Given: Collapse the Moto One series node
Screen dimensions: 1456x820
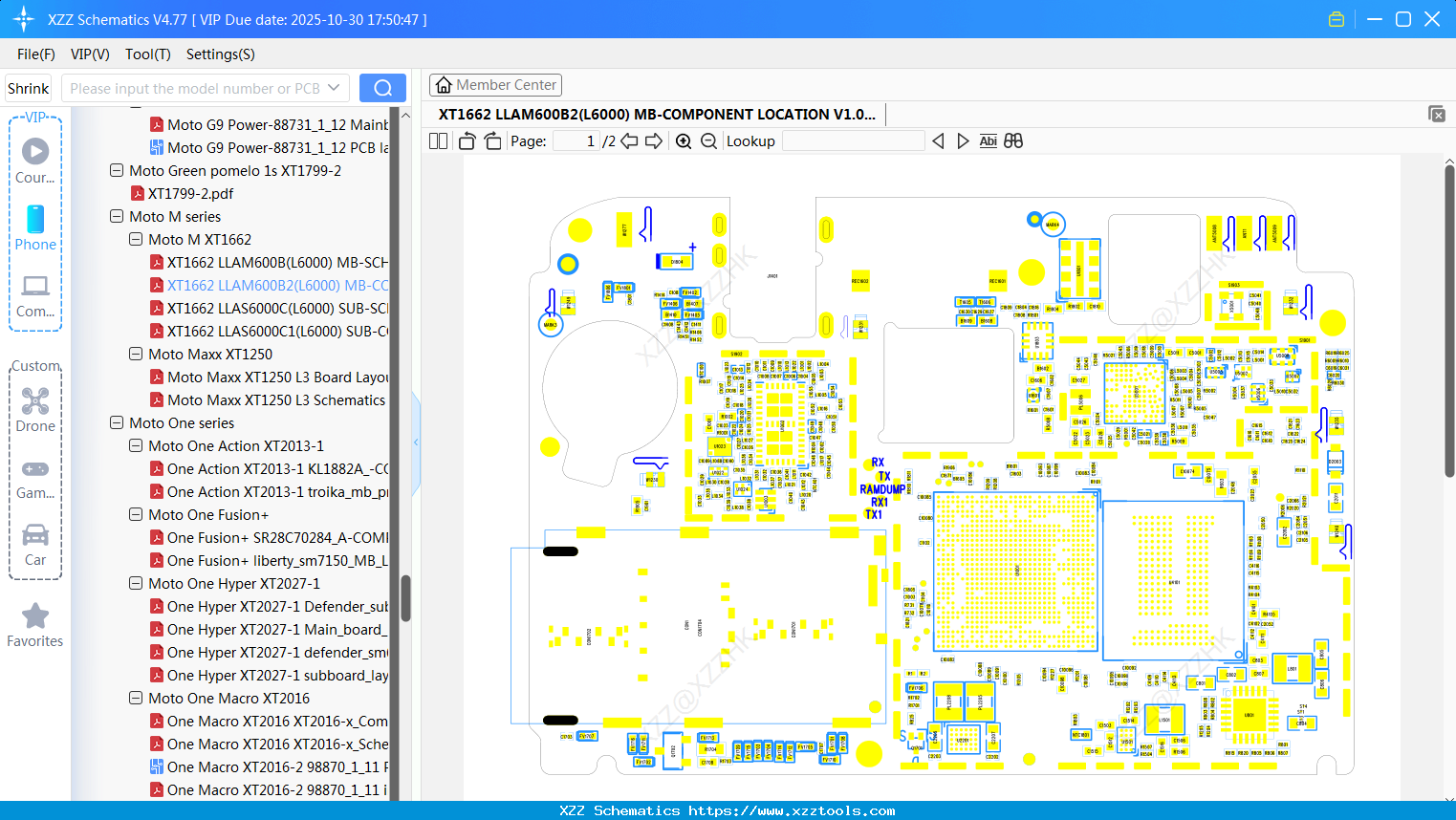Looking at the screenshot, I should tap(117, 423).
